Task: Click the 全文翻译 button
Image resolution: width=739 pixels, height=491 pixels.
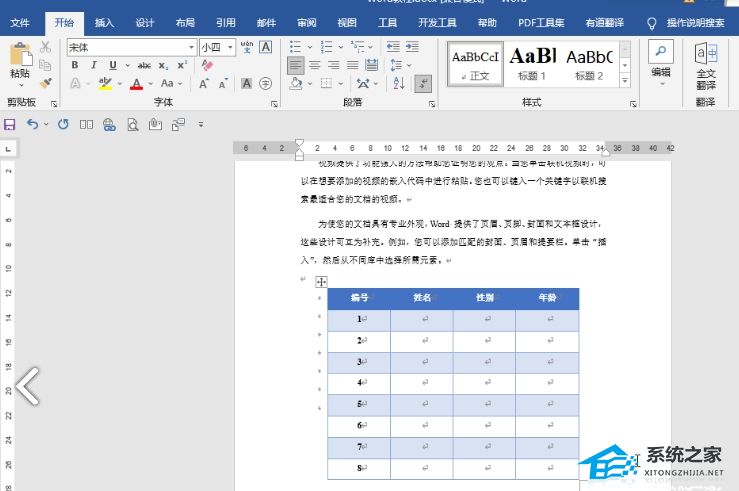Action: [706, 66]
